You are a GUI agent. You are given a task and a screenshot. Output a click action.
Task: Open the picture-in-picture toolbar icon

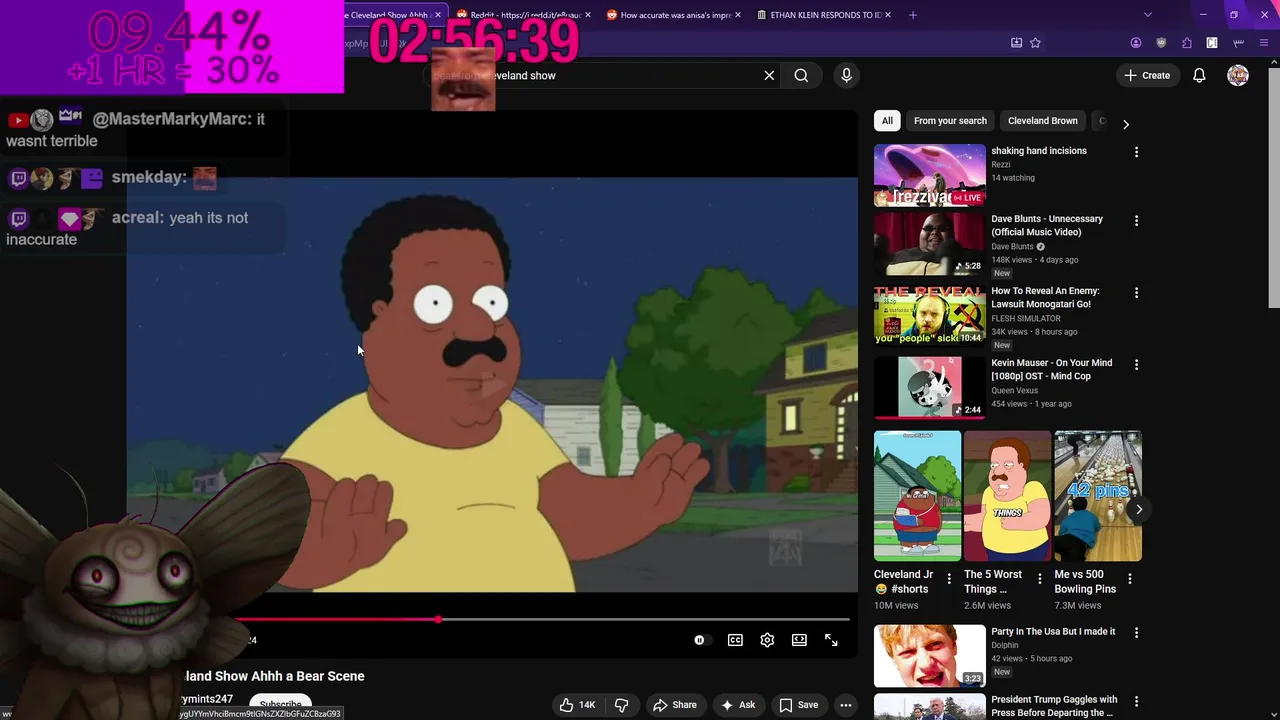tap(1016, 43)
